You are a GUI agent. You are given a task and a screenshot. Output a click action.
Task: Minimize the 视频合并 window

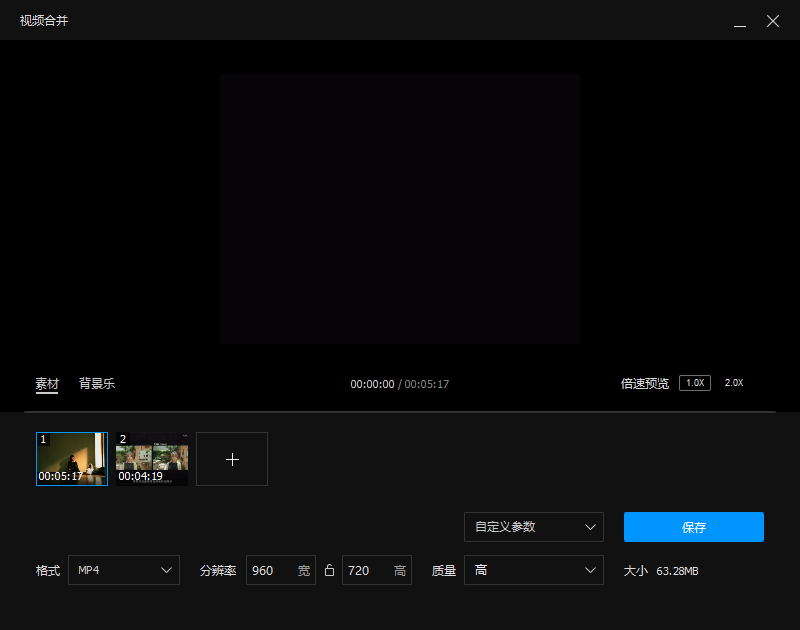coord(738,21)
